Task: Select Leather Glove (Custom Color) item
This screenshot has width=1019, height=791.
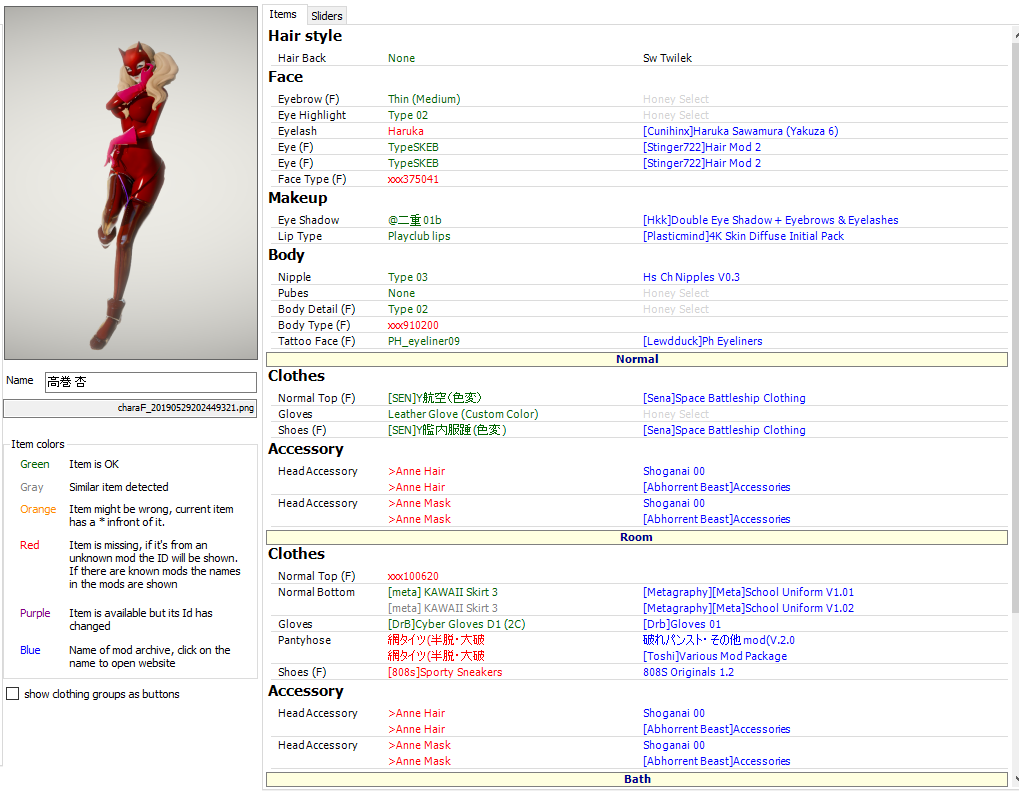Action: [x=463, y=414]
